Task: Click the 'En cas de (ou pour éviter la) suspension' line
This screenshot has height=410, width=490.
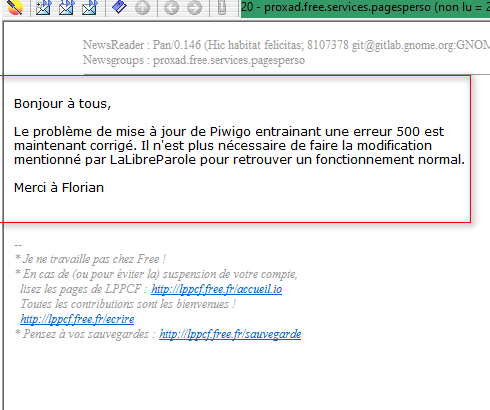Action: 156,274
